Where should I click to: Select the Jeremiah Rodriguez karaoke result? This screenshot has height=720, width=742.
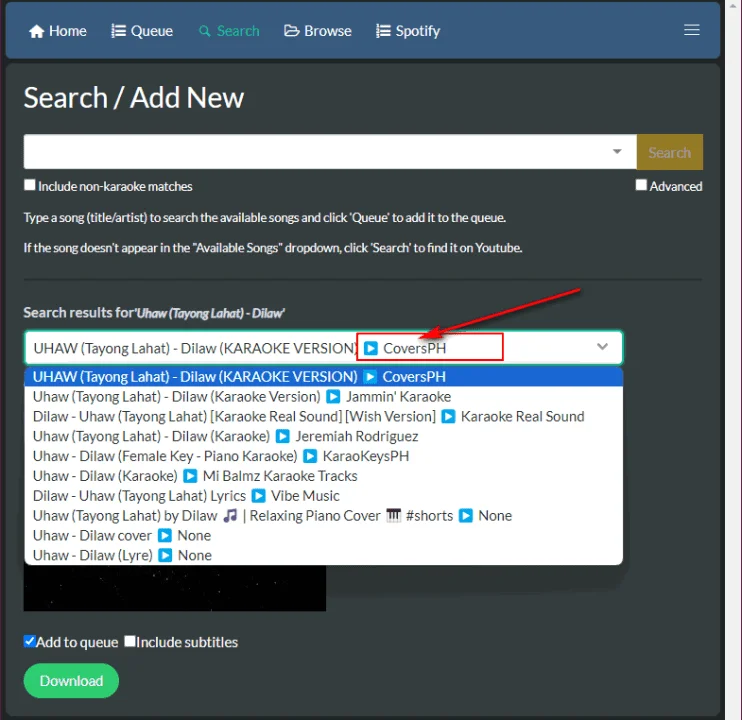pyautogui.click(x=323, y=436)
